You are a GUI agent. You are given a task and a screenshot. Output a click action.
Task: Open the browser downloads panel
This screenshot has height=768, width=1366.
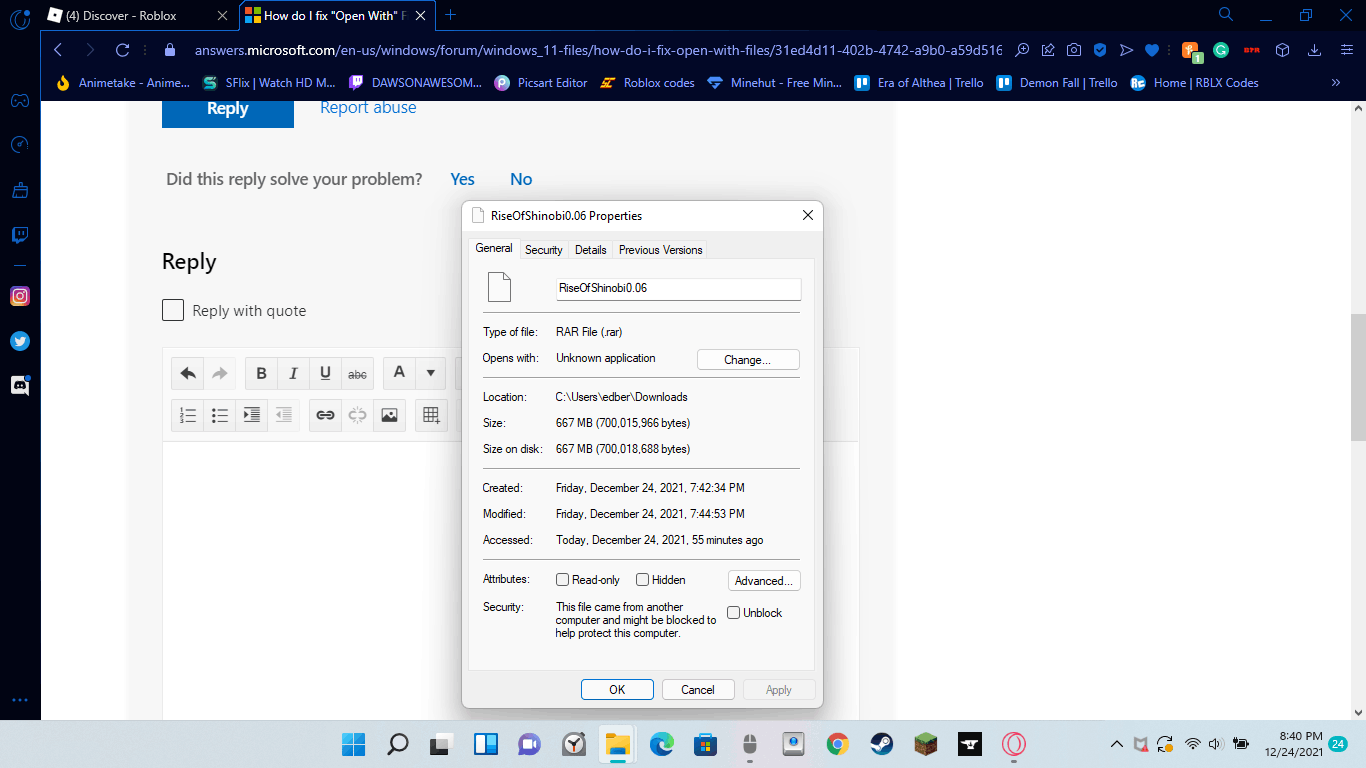(x=1315, y=50)
